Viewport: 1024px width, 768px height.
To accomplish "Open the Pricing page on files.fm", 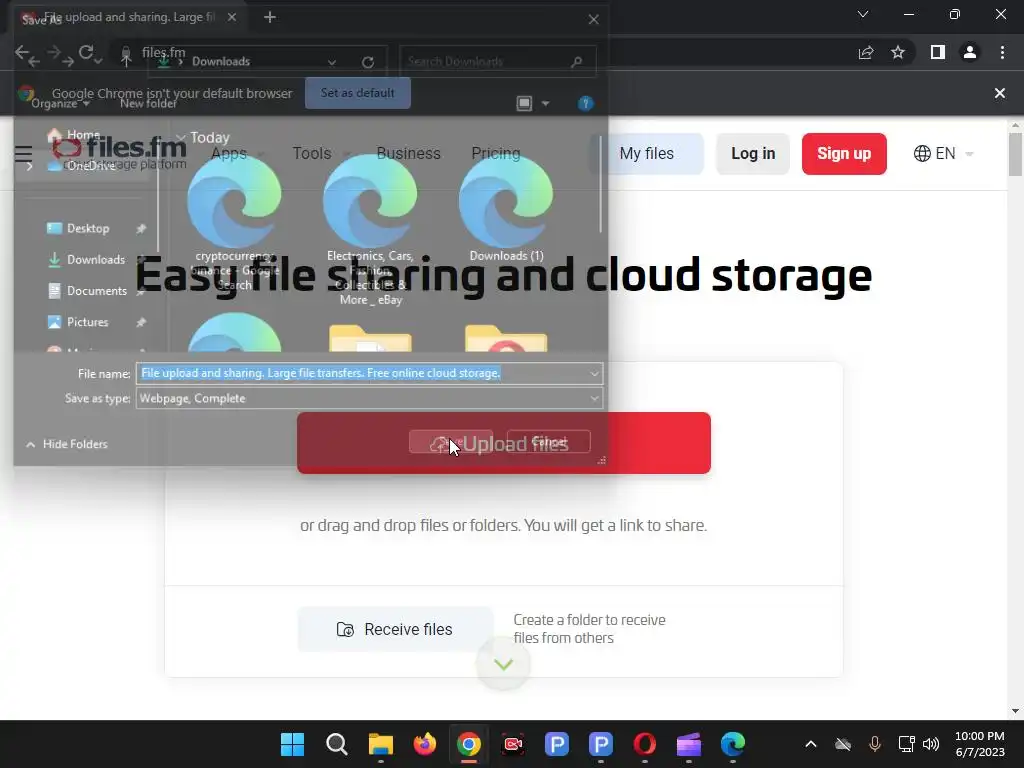I will click(496, 153).
